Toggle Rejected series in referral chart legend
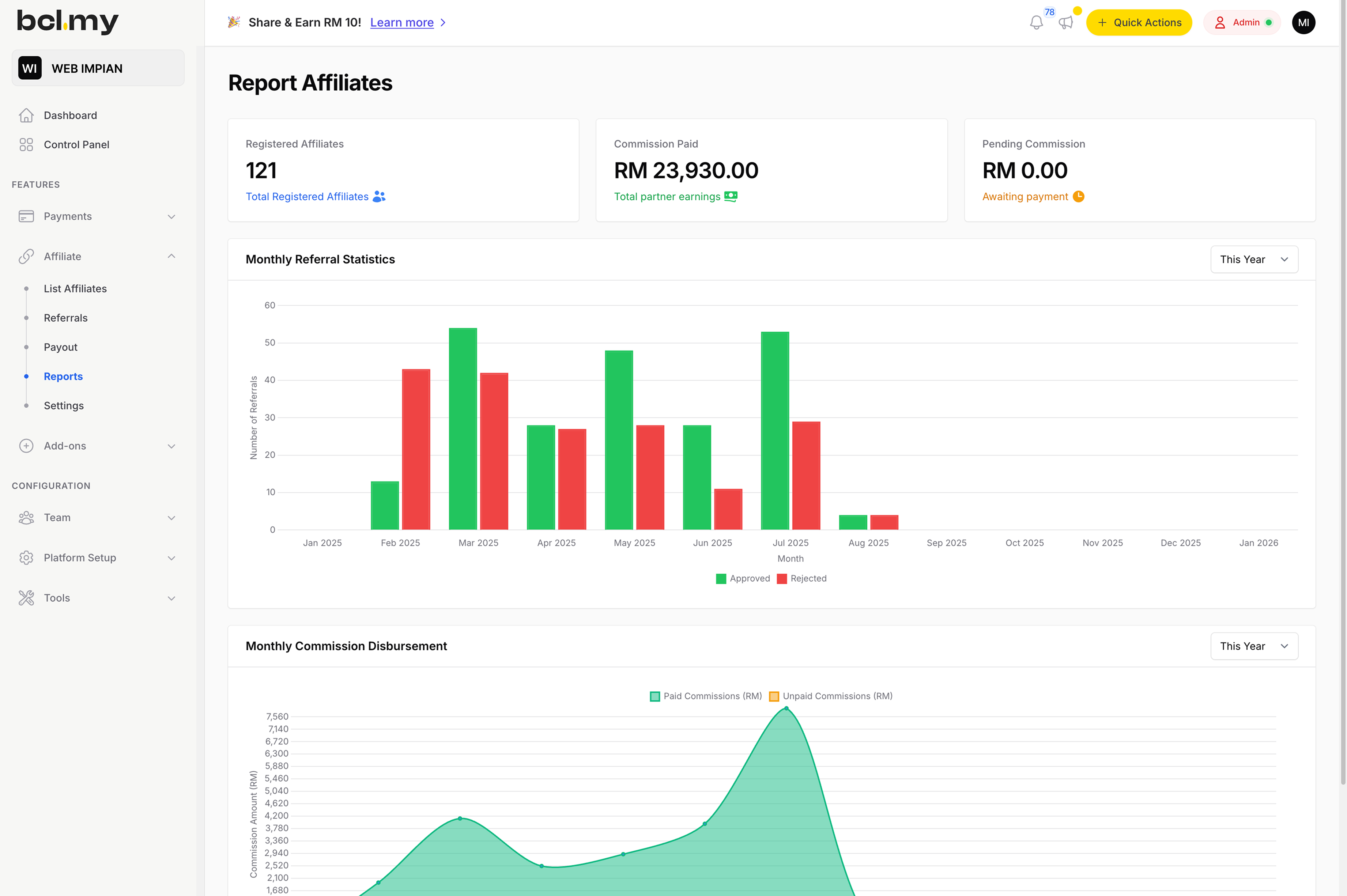This screenshot has height=896, width=1347. tap(802, 578)
